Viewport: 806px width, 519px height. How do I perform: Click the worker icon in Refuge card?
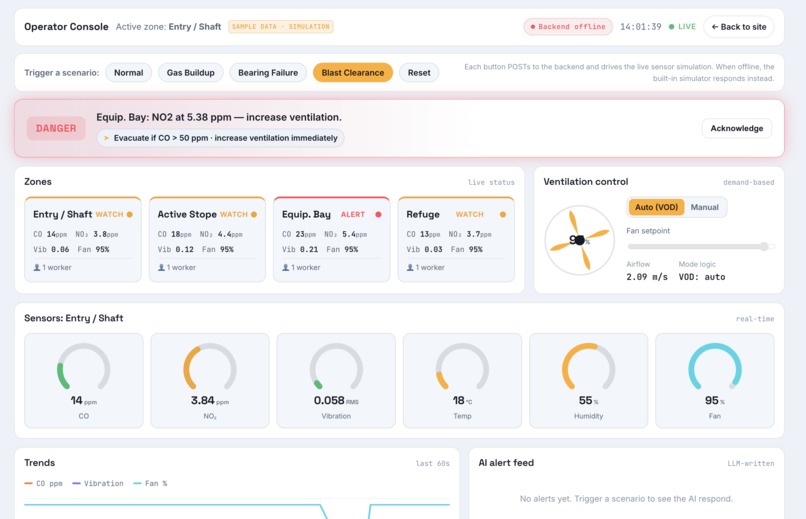click(410, 267)
